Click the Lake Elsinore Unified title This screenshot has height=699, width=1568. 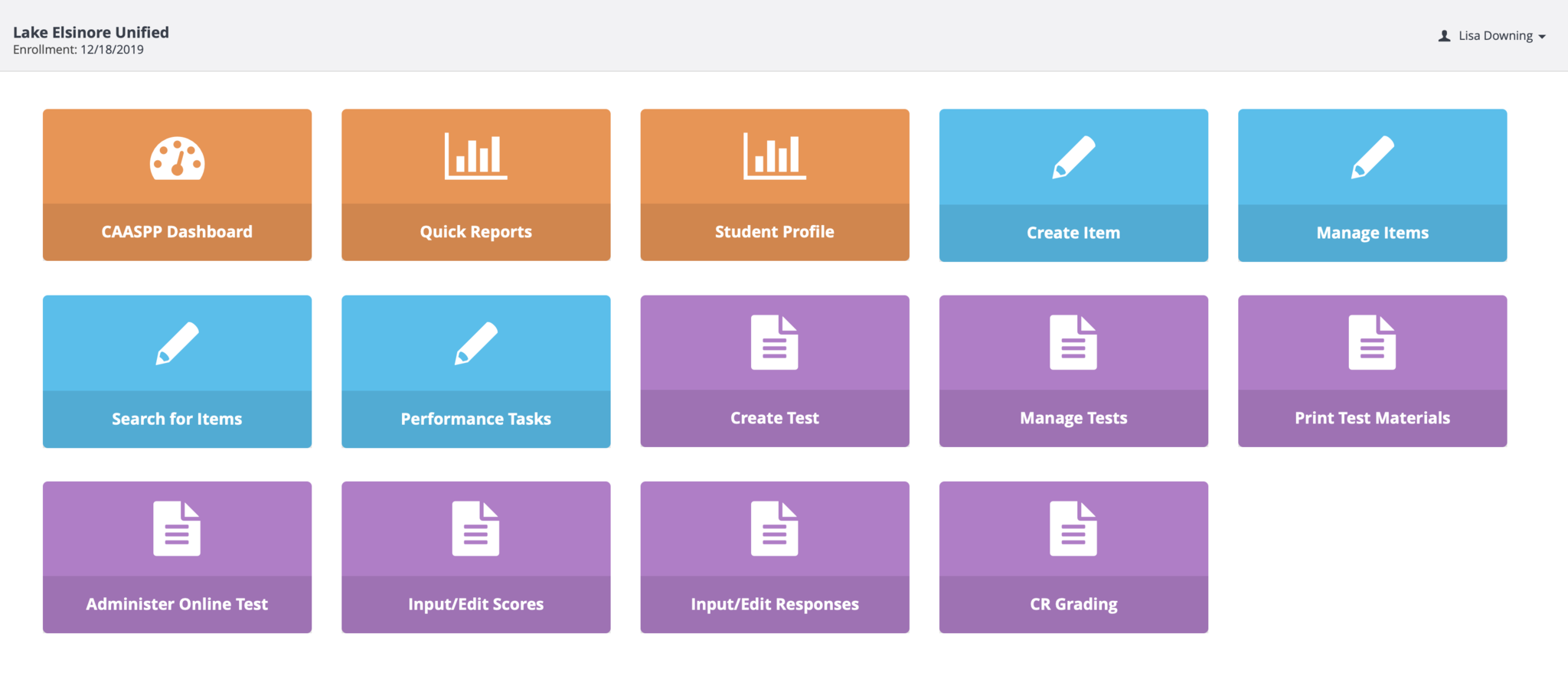(x=91, y=32)
